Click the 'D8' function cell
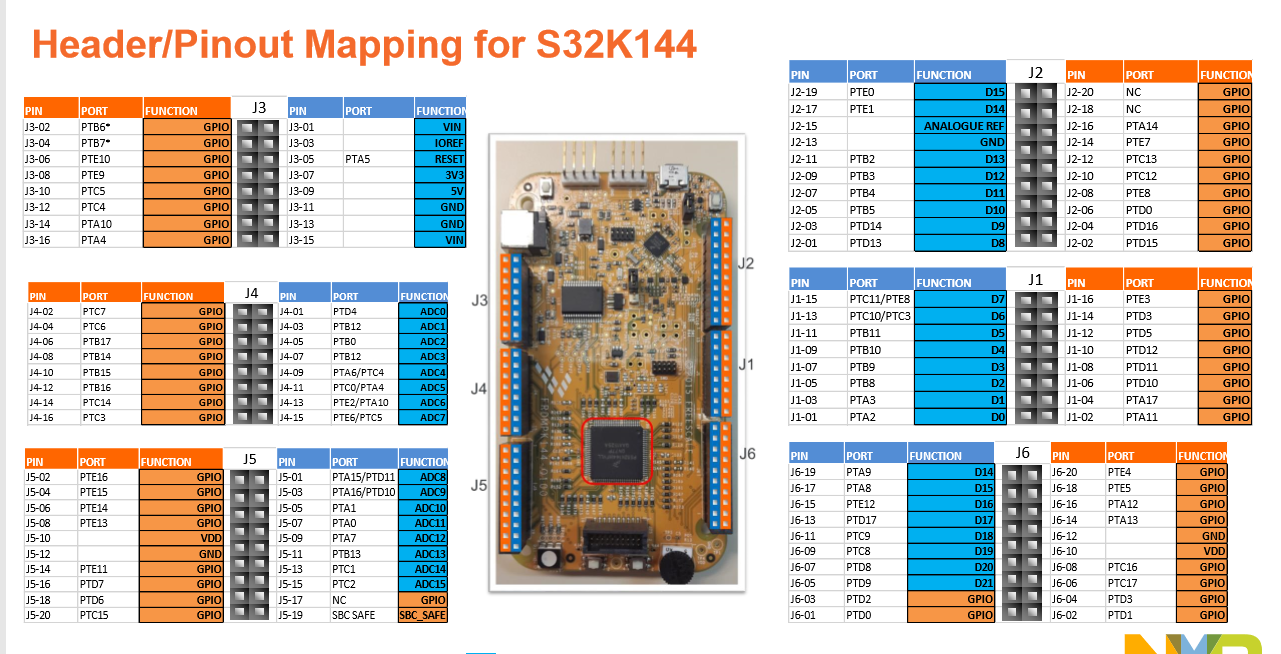 (960, 243)
